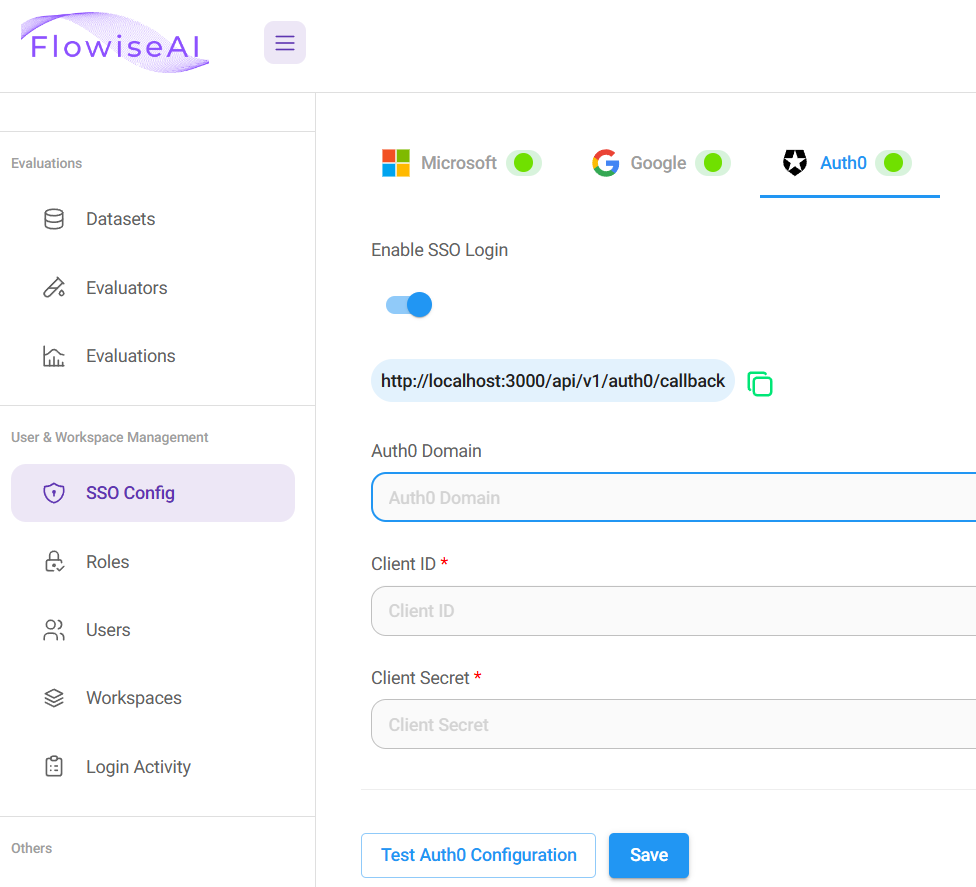
Task: Click the Workspaces layers icon
Action: 54,698
